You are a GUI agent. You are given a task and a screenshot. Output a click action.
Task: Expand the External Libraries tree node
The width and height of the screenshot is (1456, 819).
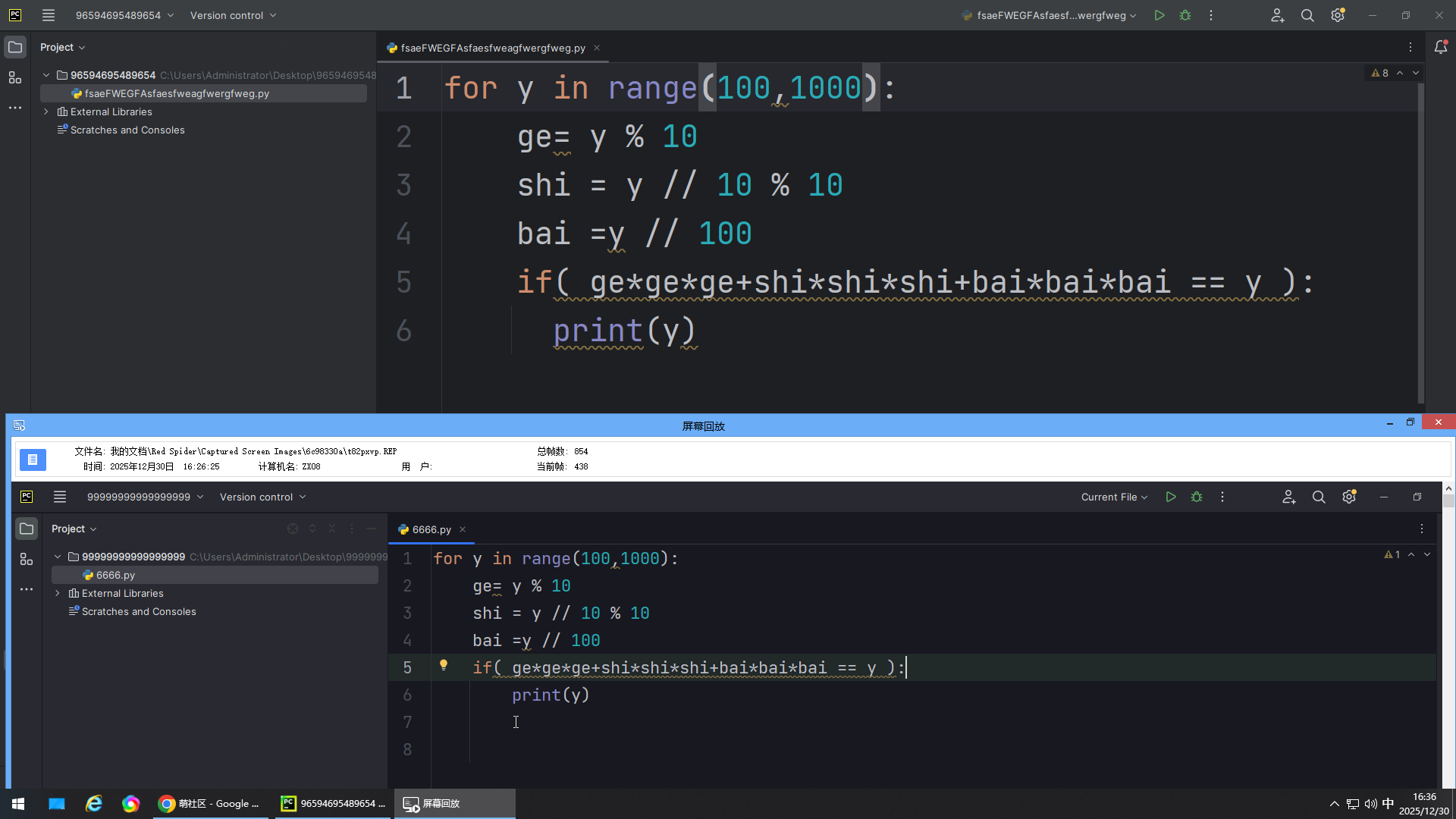(x=46, y=111)
